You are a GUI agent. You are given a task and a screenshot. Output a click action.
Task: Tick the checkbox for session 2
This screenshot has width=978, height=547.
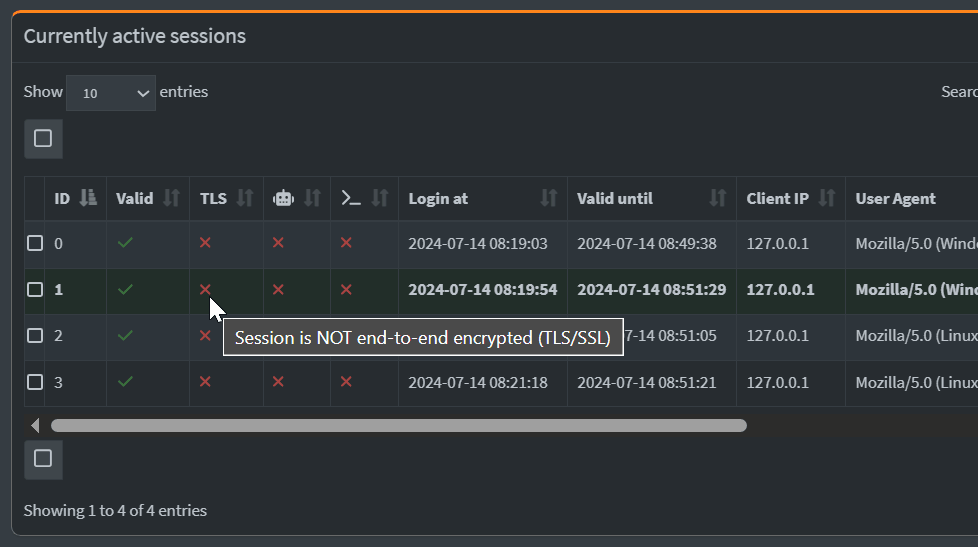[35, 336]
